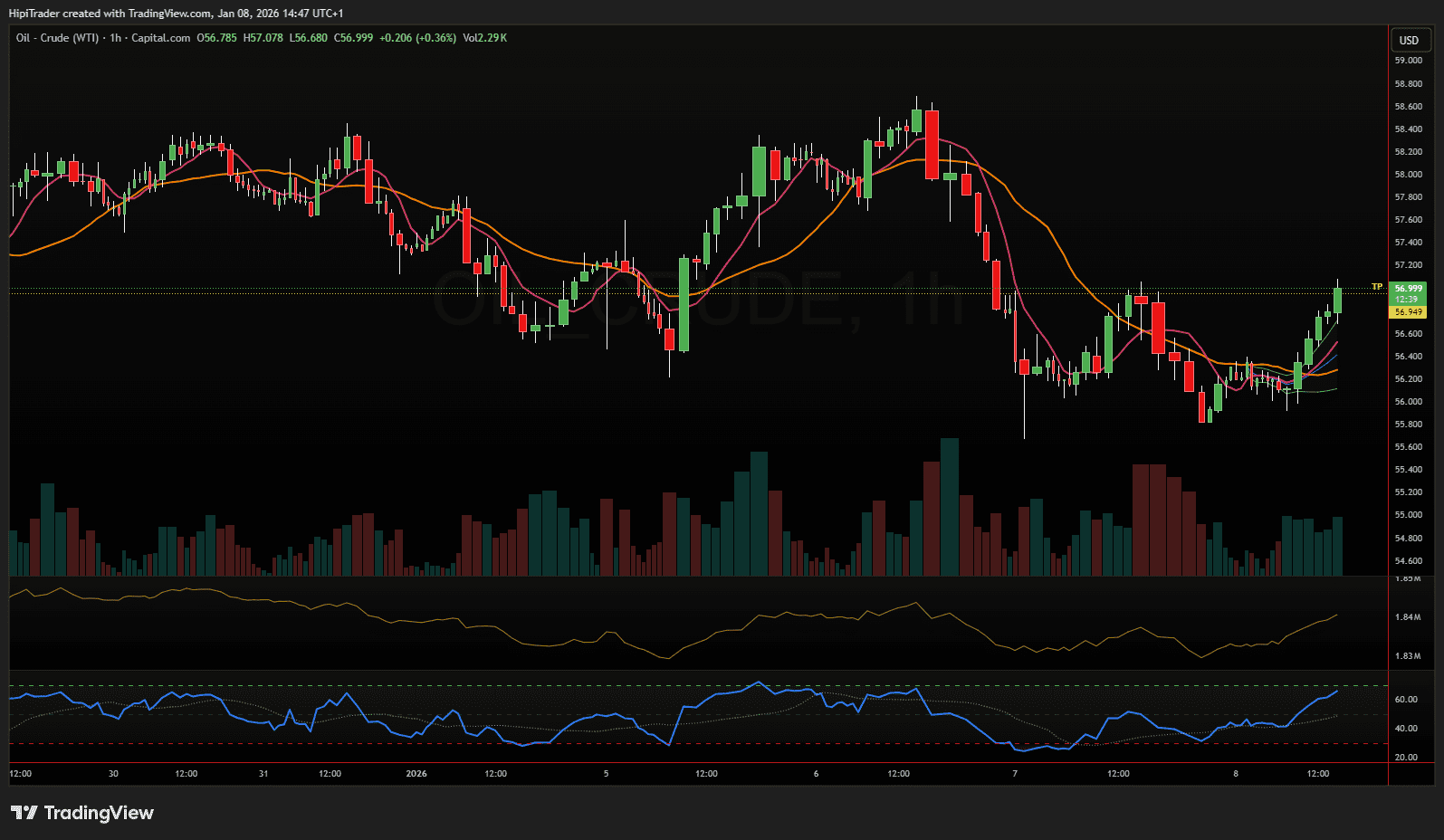Click the 31 date label on time axis
The image size is (1444, 840).
[x=263, y=774]
